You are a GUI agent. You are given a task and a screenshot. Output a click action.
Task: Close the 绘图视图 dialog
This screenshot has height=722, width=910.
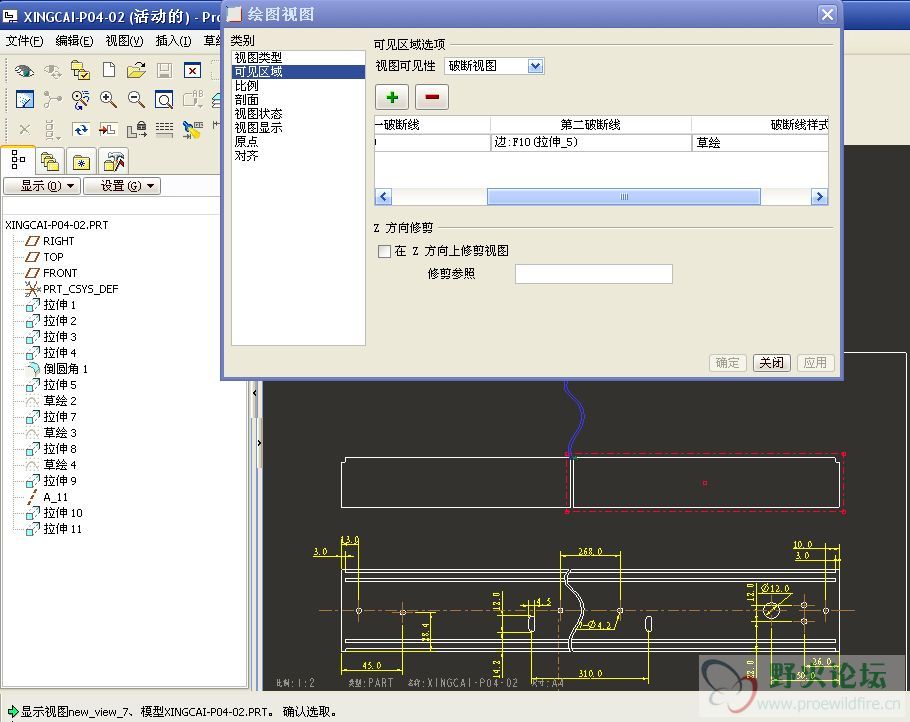click(x=828, y=15)
